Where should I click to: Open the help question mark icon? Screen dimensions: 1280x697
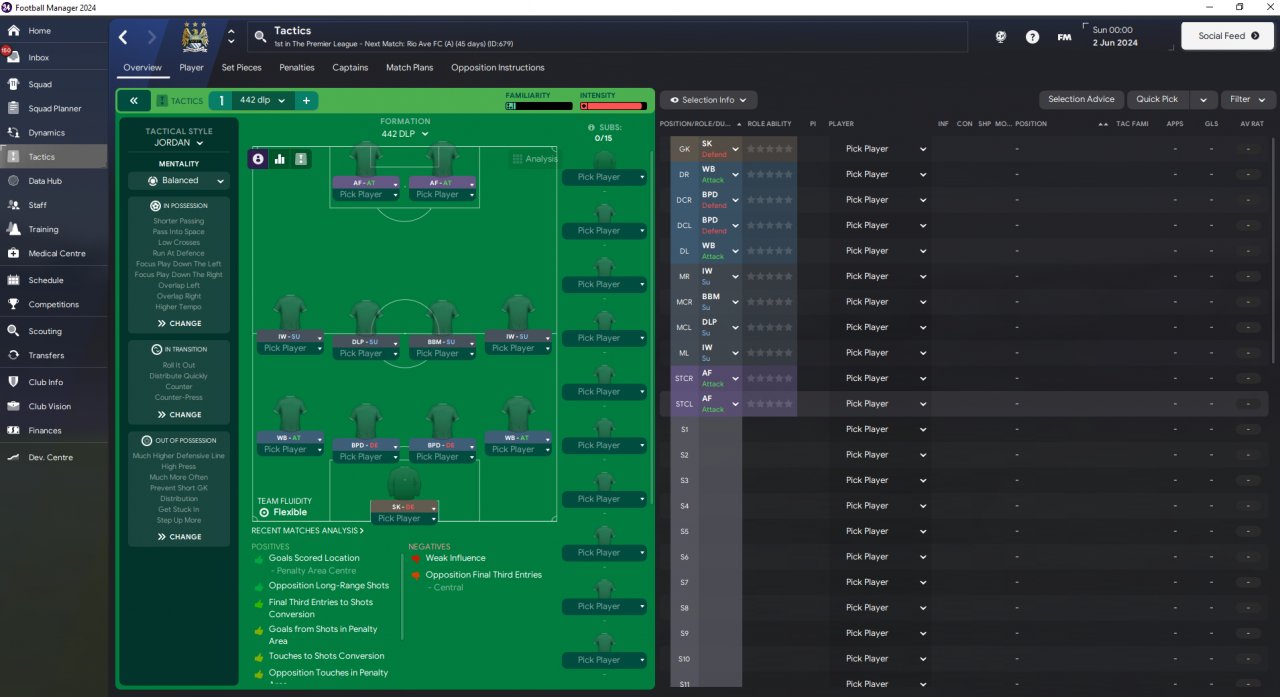coord(1032,37)
